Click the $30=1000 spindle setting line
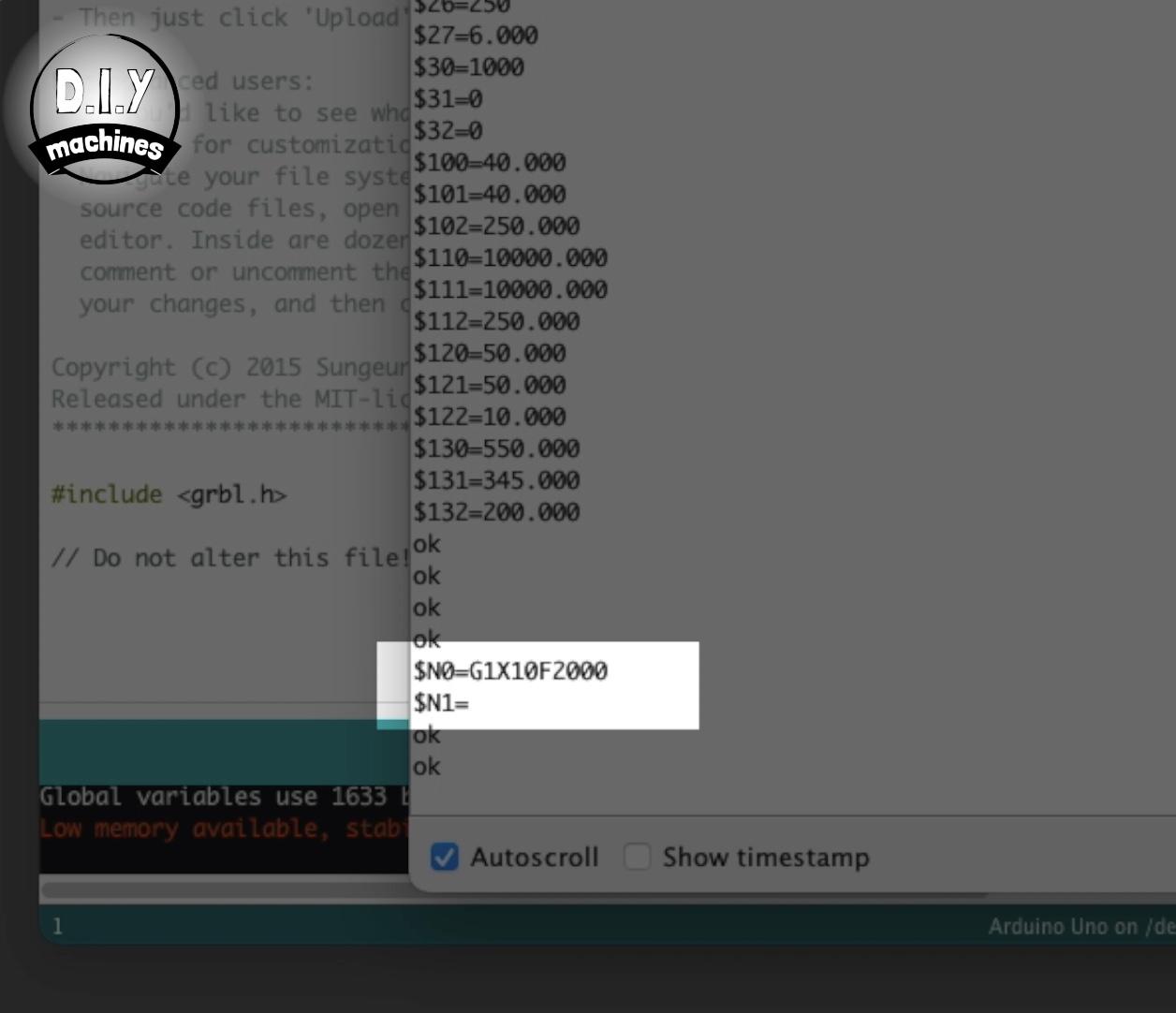This screenshot has height=1013, width=1176. pos(470,67)
